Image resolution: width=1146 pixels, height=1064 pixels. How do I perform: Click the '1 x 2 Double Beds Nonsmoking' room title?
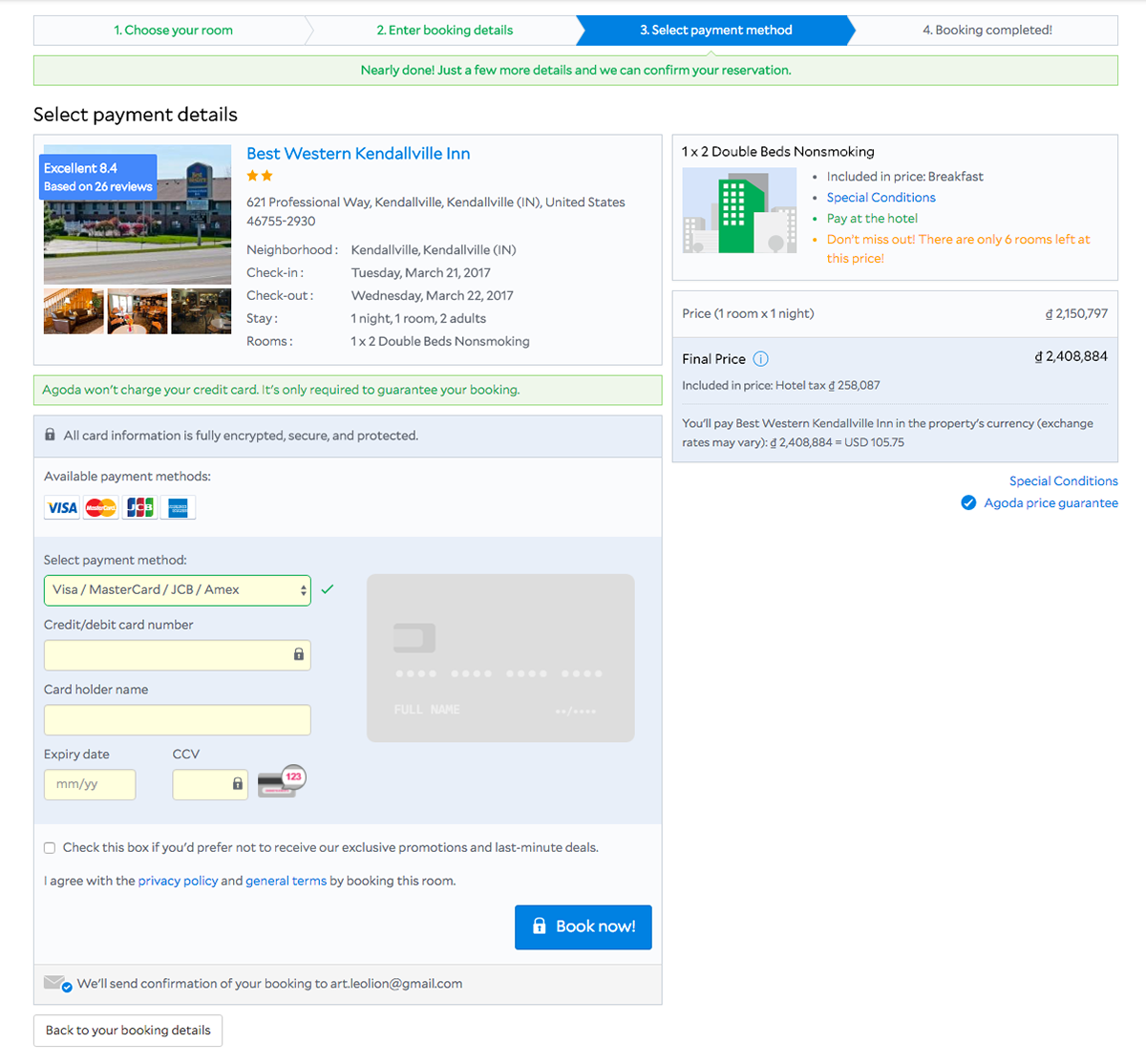[777, 152]
